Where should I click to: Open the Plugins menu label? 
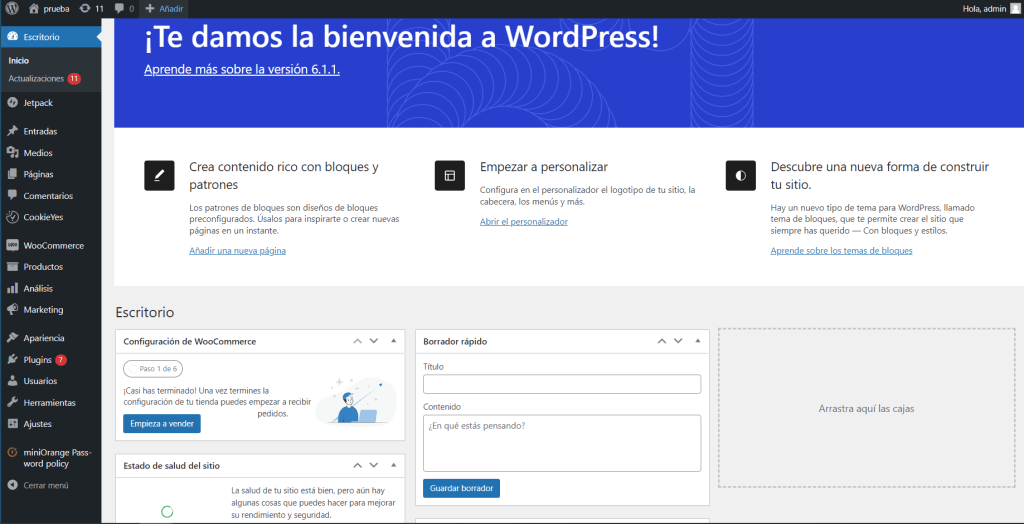[37, 360]
